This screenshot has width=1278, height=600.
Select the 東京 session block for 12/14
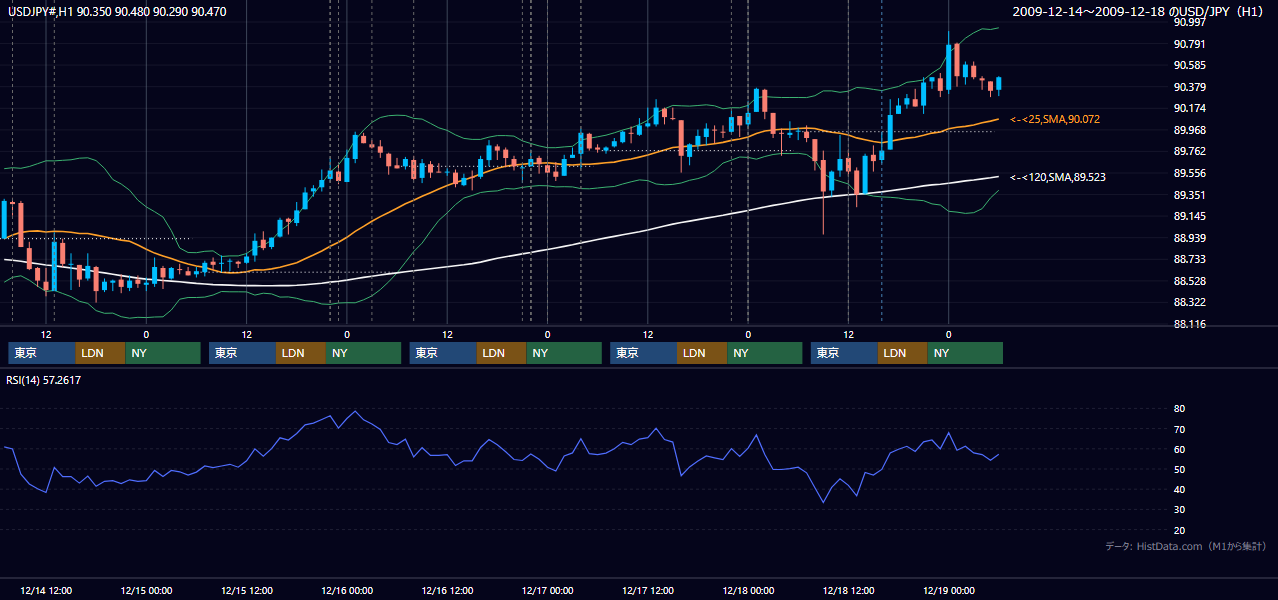pyautogui.click(x=42, y=353)
